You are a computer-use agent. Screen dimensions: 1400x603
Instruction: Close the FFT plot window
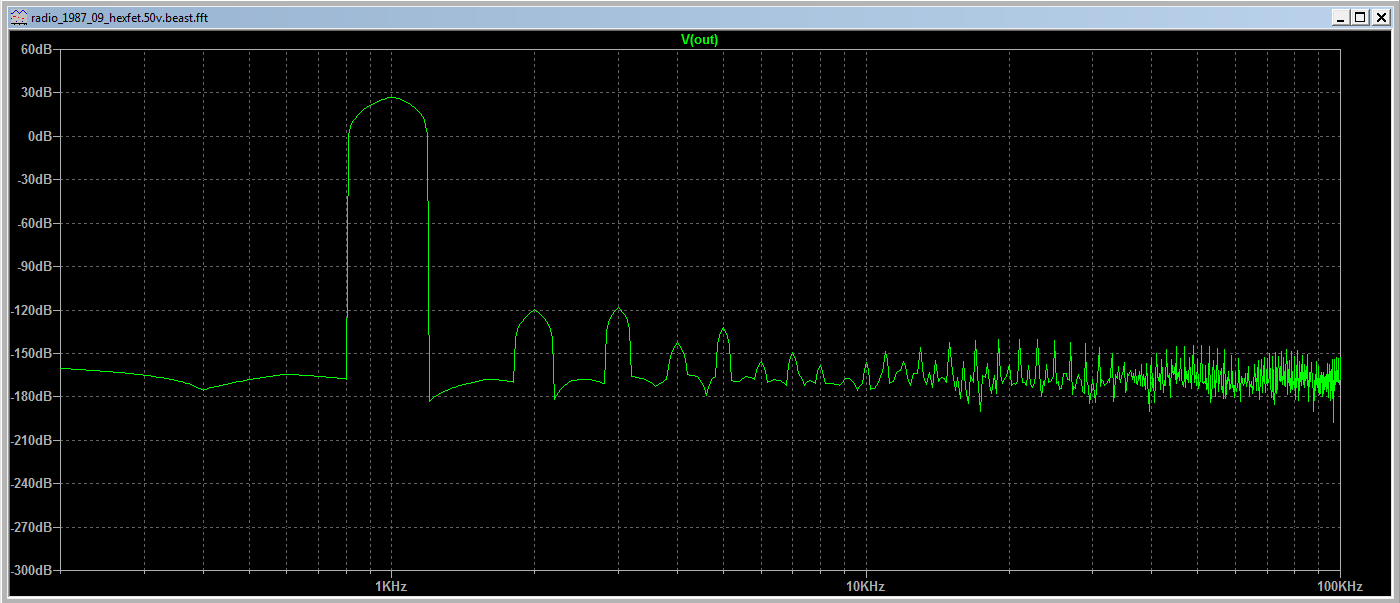coord(1379,17)
